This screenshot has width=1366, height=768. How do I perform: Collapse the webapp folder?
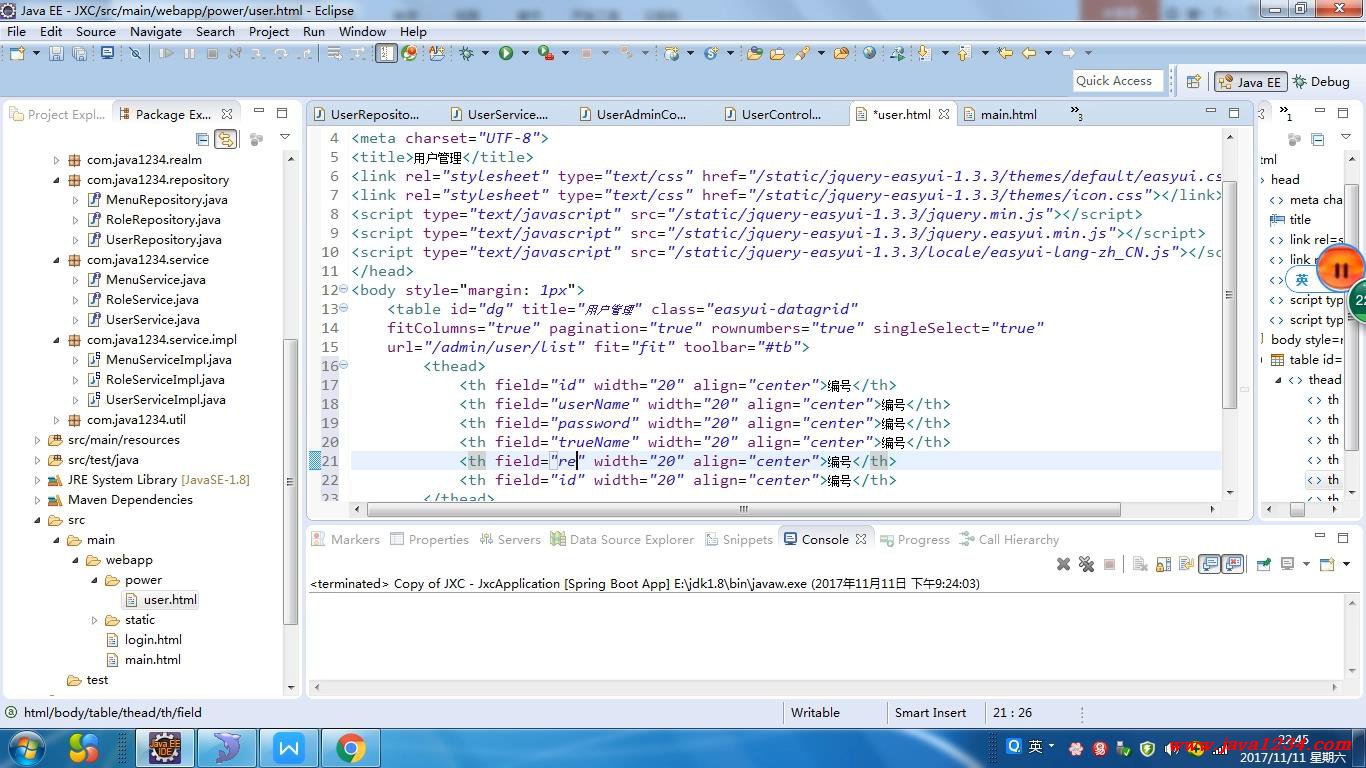pyautogui.click(x=76, y=560)
